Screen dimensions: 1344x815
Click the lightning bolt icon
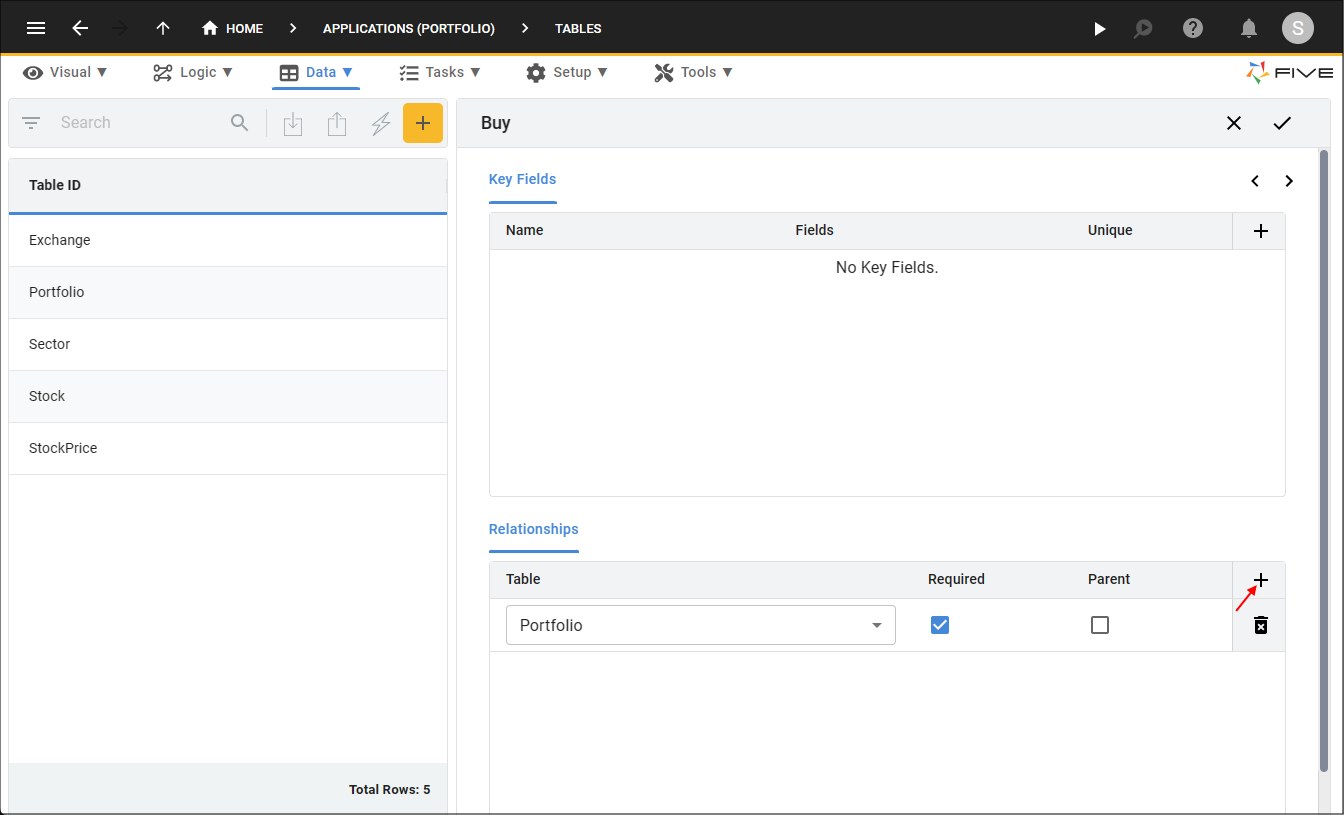pyautogui.click(x=381, y=124)
